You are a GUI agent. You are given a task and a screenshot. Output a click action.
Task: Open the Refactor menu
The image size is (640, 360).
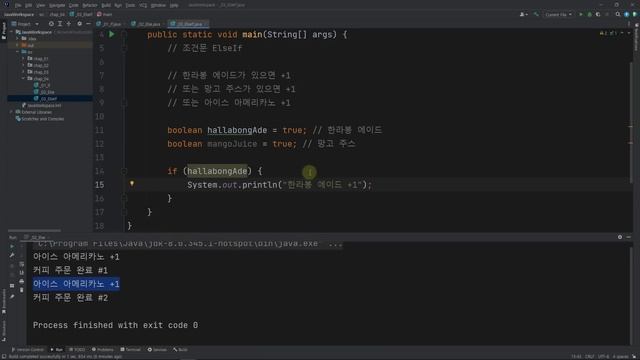point(90,5)
